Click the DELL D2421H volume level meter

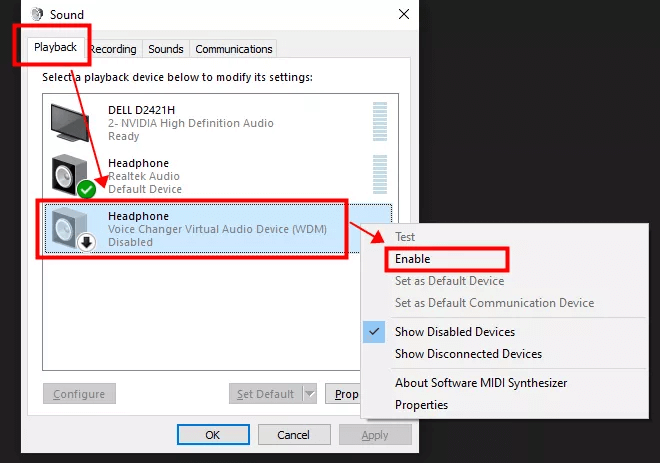[x=379, y=121]
